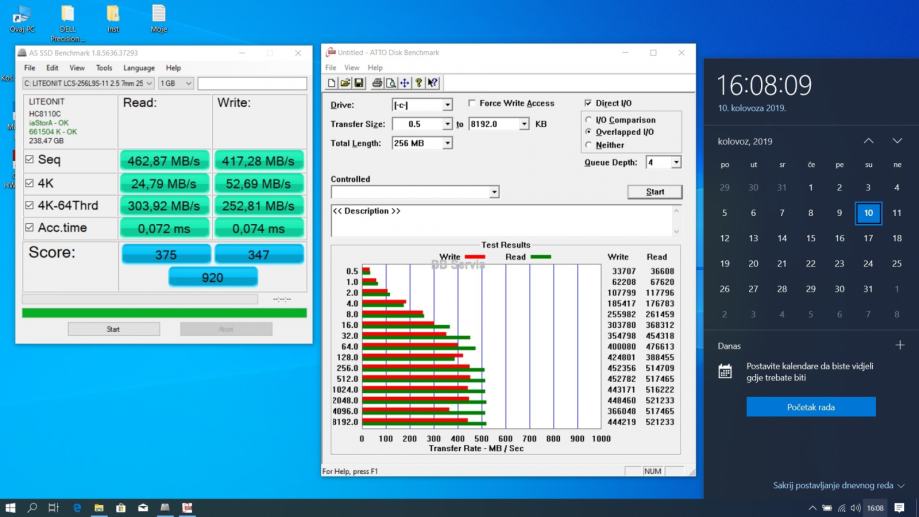Switch to AS SSD Benchmark taskbar icon
This screenshot has width=919, height=517.
[165, 508]
